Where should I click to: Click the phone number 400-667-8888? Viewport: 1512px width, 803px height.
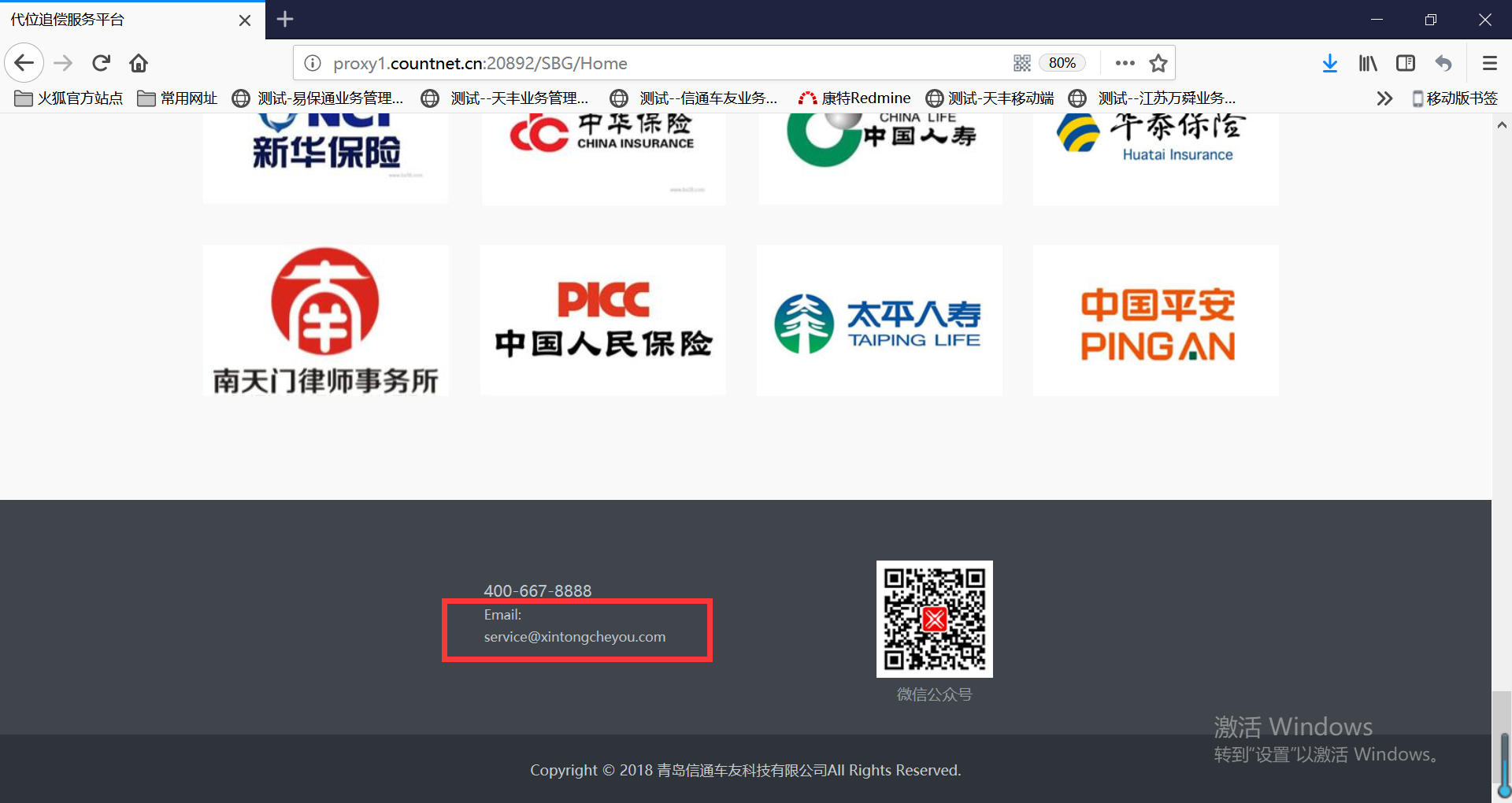(537, 590)
